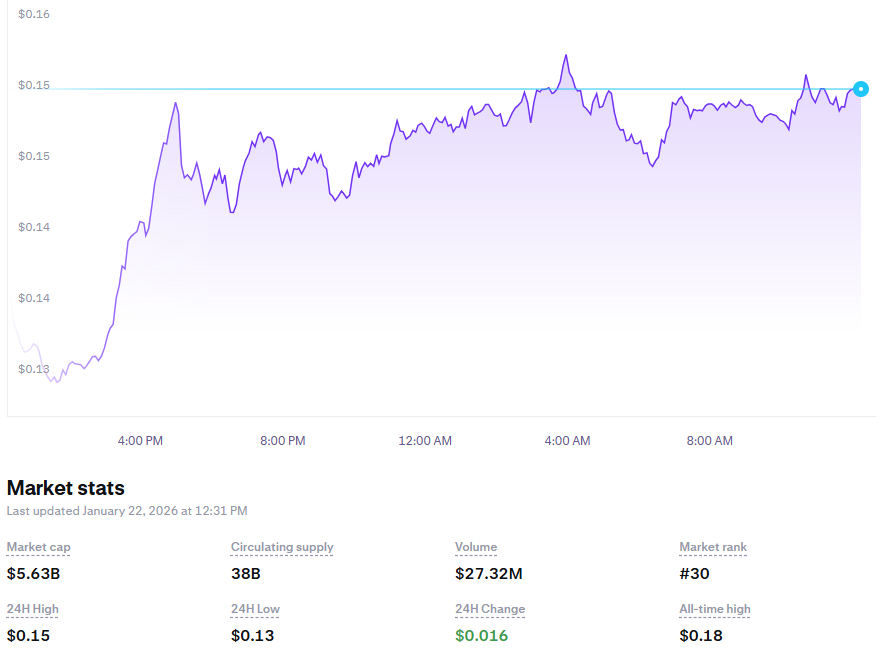Open the Circulating supply explanation
This screenshot has height=669, width=894.
(x=281, y=547)
